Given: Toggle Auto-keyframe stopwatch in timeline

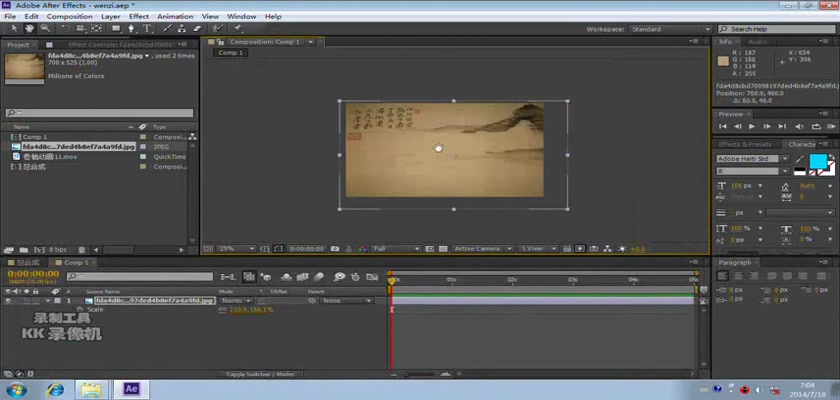Looking at the screenshot, I should (x=355, y=277).
